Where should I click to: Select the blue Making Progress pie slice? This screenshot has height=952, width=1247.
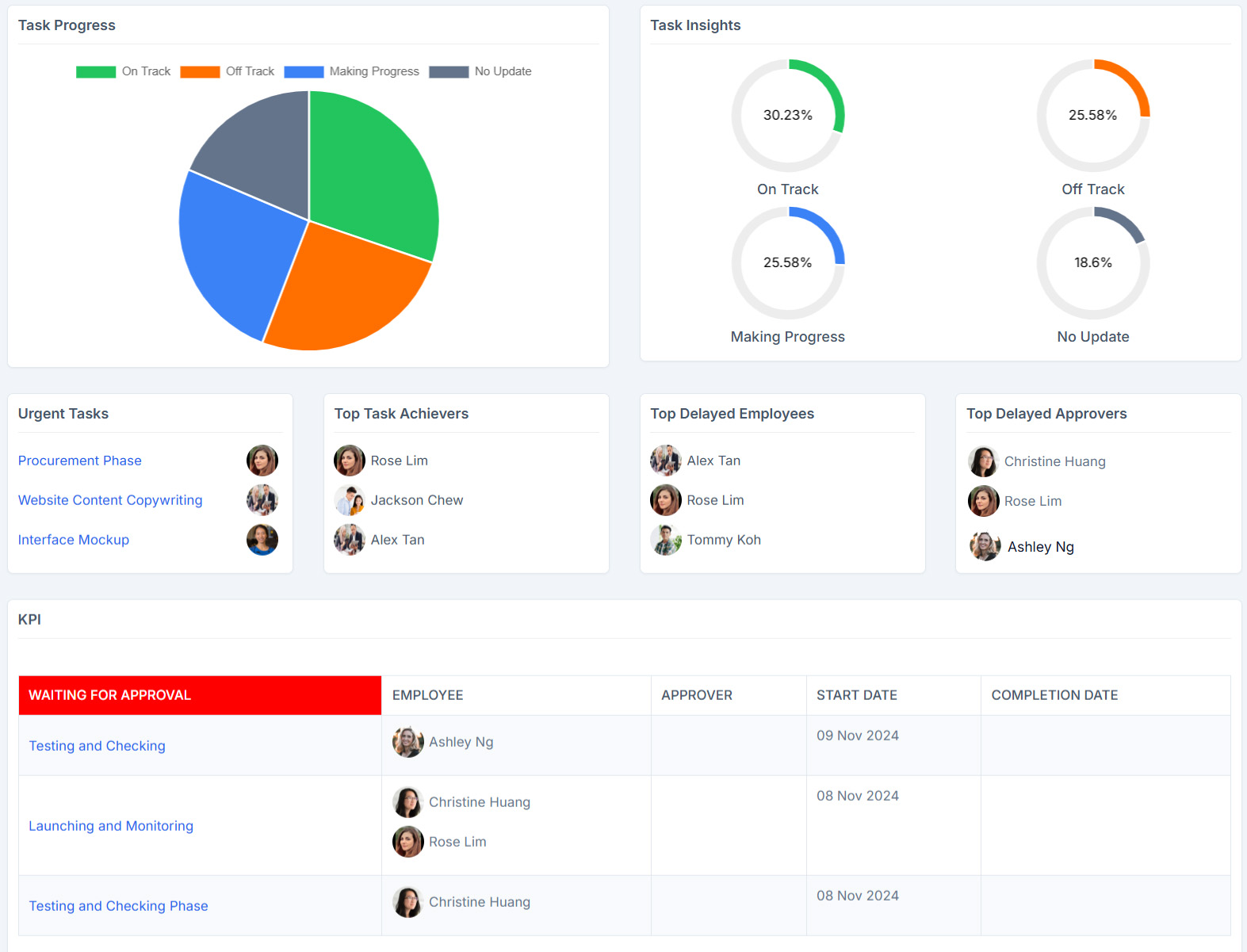point(234,254)
